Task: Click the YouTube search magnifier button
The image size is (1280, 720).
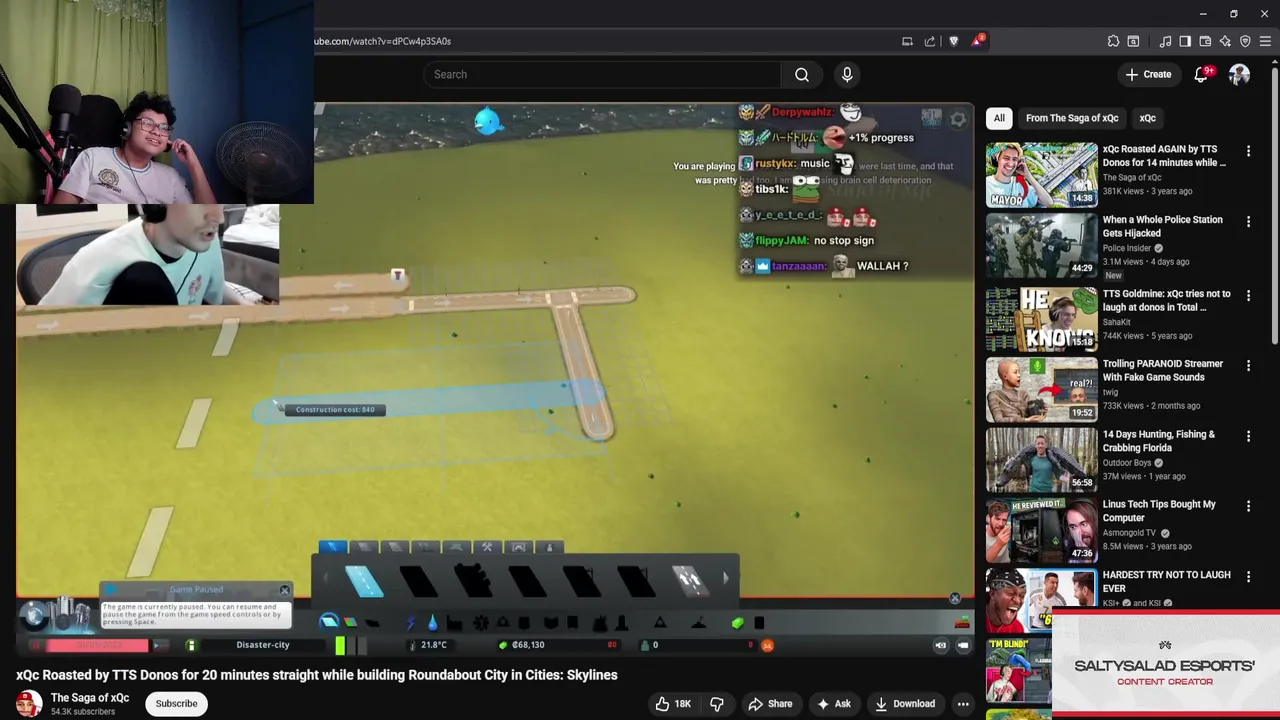Action: click(801, 74)
